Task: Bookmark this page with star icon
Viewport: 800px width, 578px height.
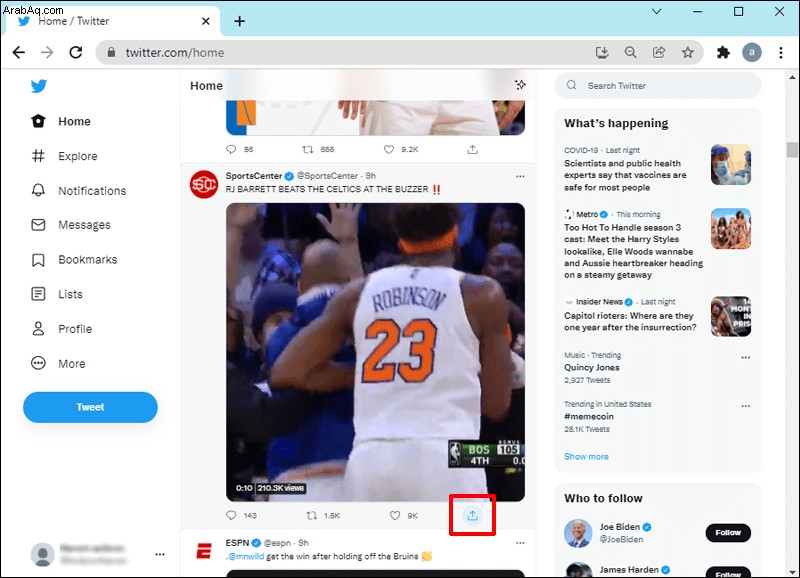Action: 688,52
